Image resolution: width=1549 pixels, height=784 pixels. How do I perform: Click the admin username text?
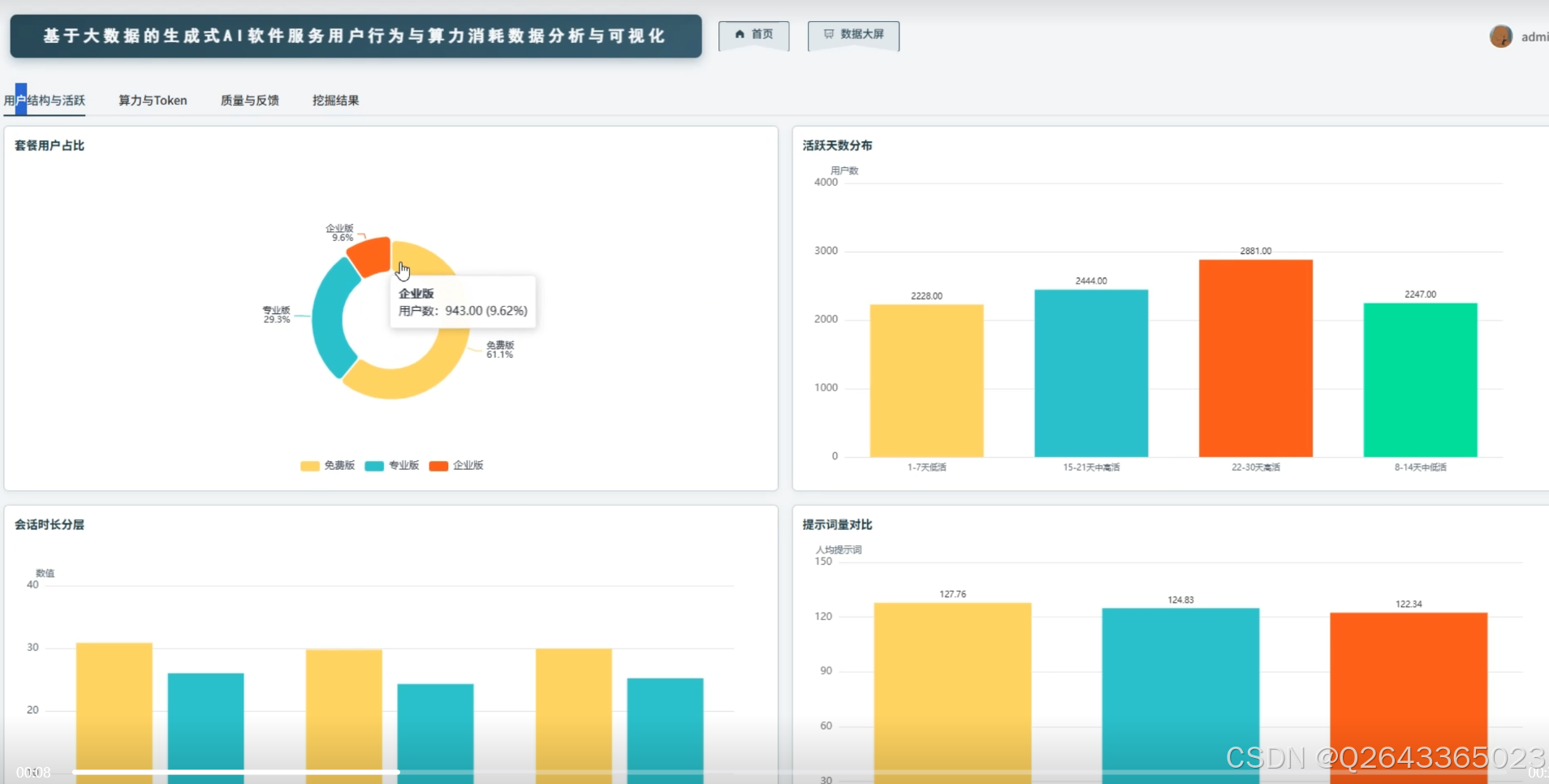[x=1534, y=37]
